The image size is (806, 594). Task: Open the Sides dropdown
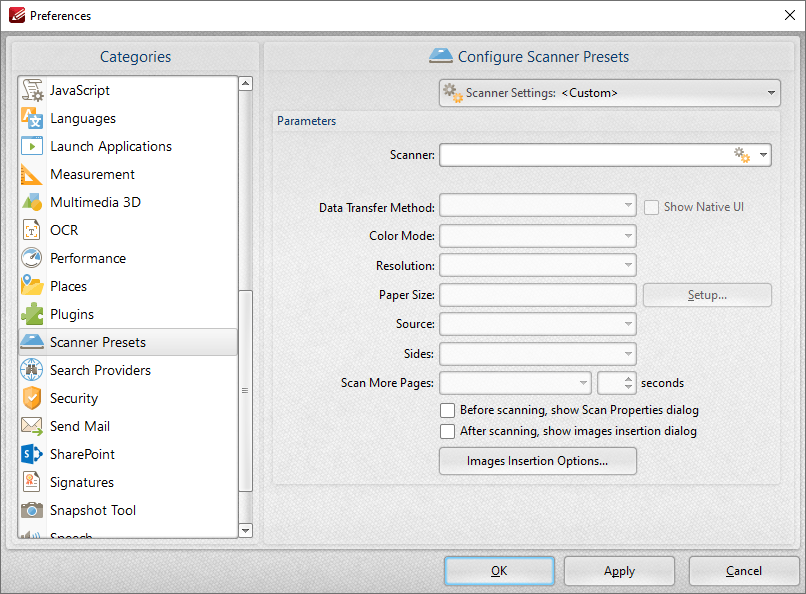click(x=538, y=354)
